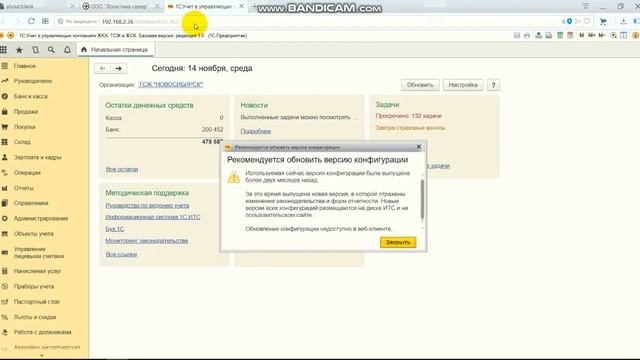Click the 1C right arrow navigation button
This screenshot has height=360, width=640.
118,68
